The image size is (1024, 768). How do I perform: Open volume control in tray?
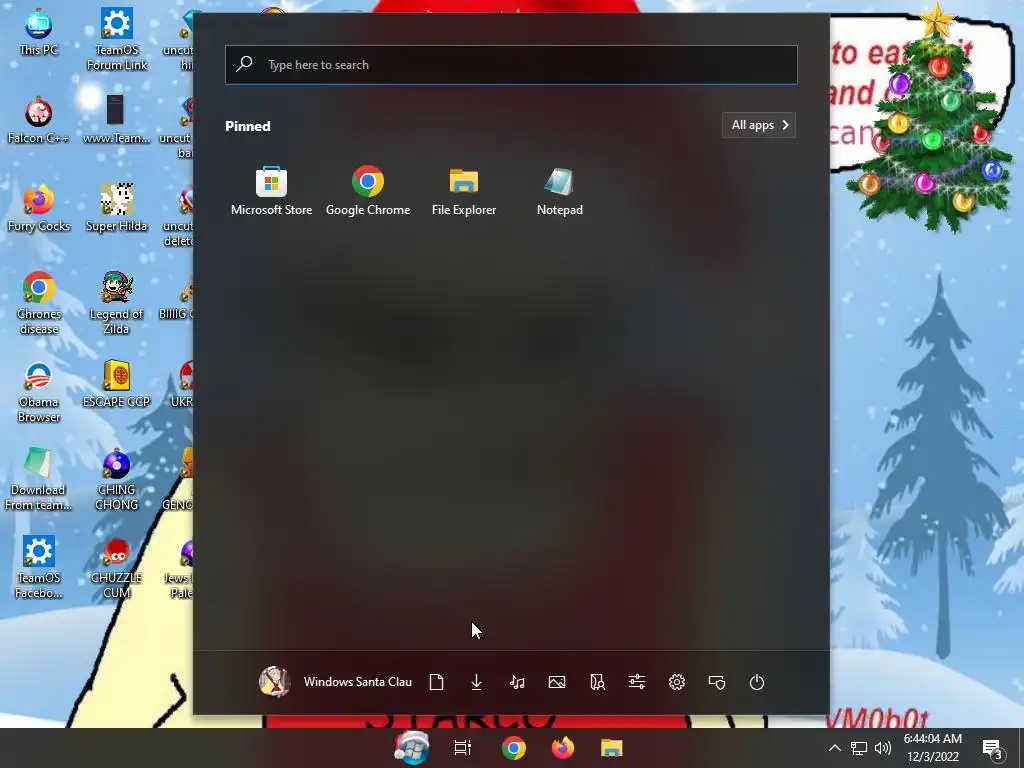(x=883, y=748)
